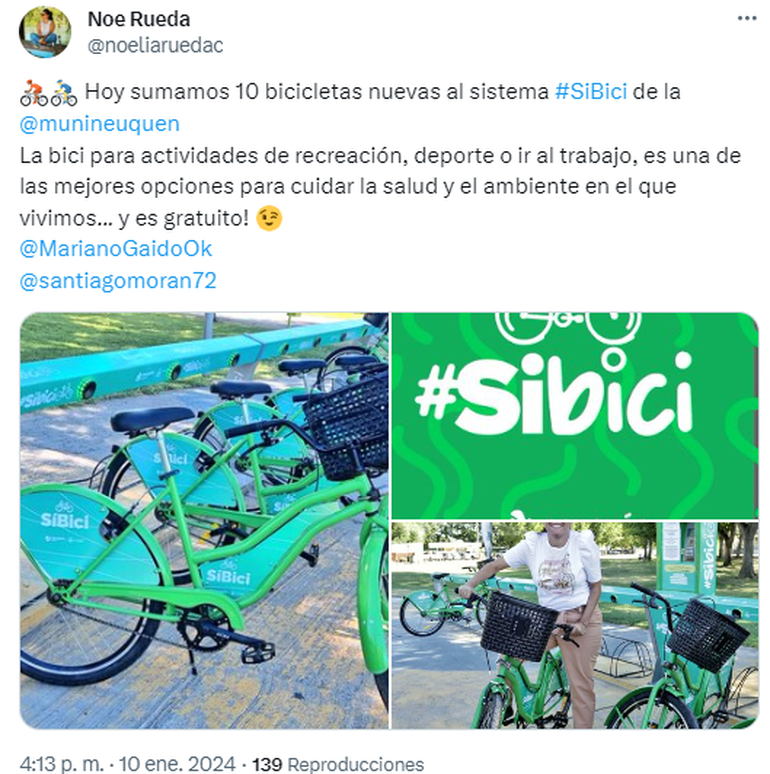Open the @santiagomoran72 mention
This screenshot has width=770, height=774.
[118, 280]
